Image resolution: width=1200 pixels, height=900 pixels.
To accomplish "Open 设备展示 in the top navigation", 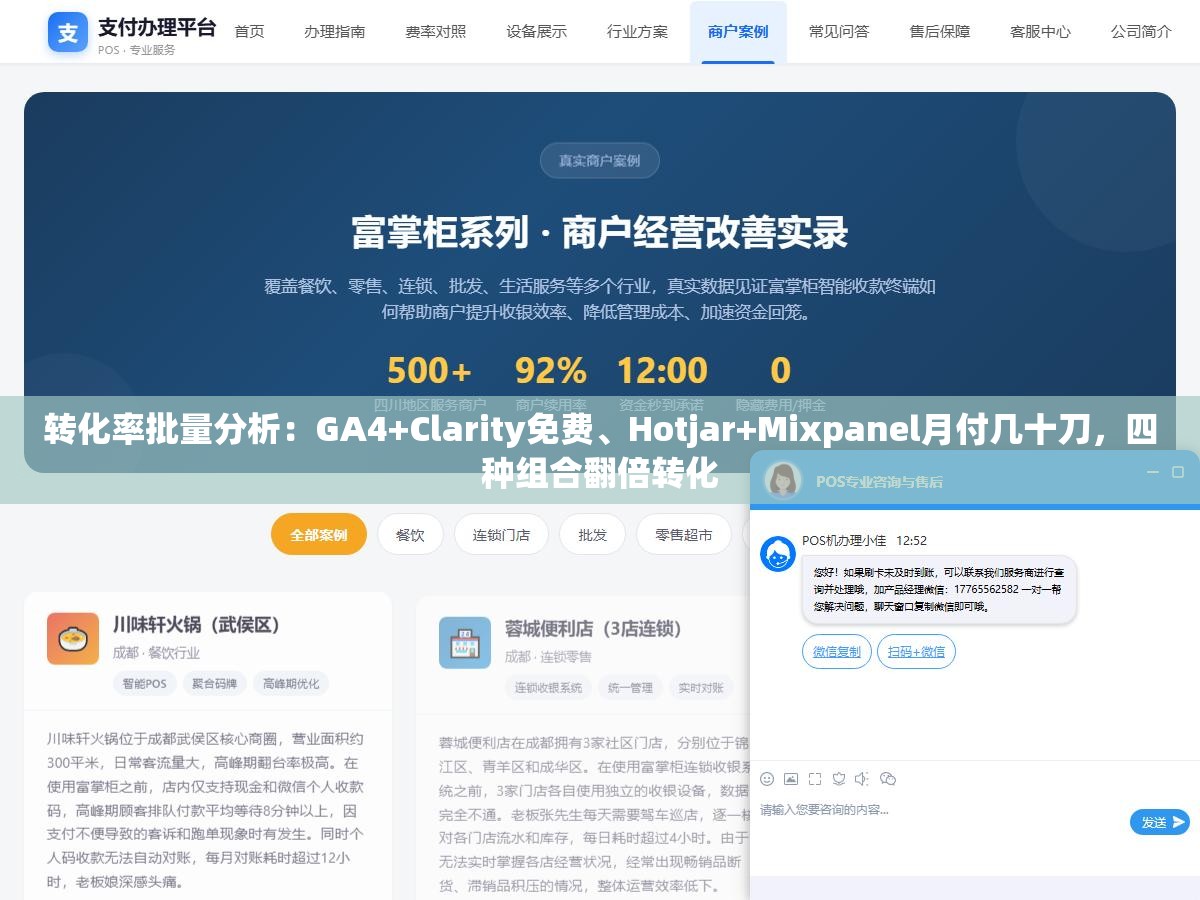I will 536,32.
